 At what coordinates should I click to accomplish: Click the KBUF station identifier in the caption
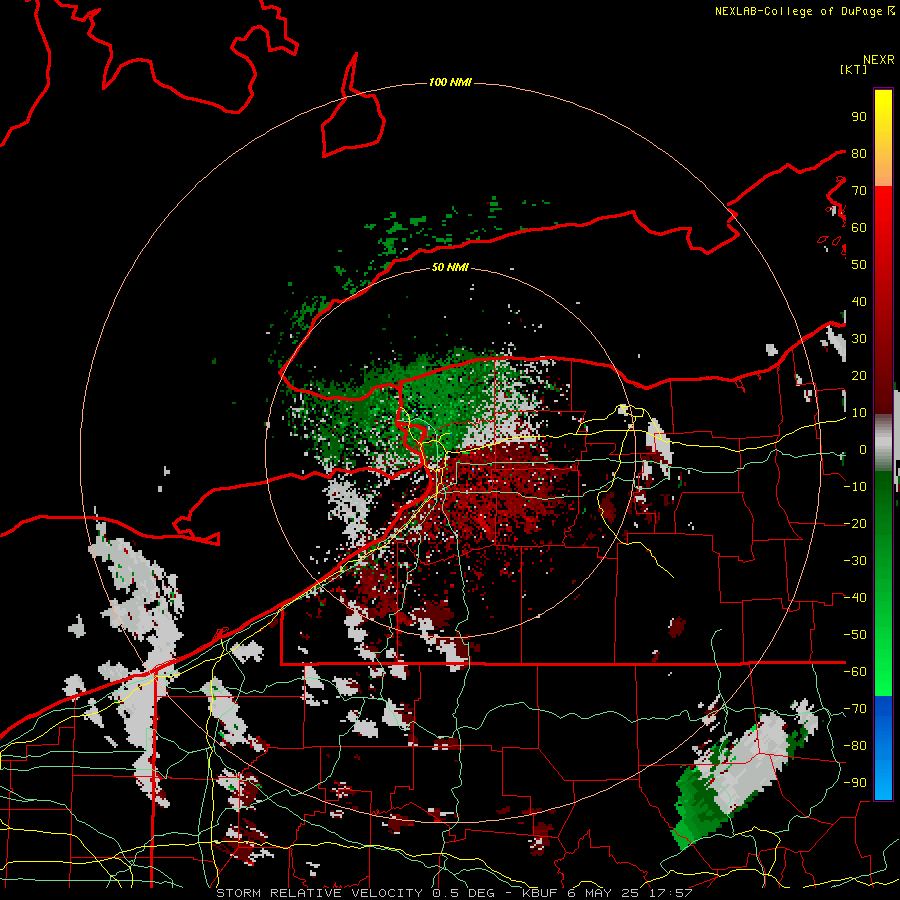(x=541, y=893)
